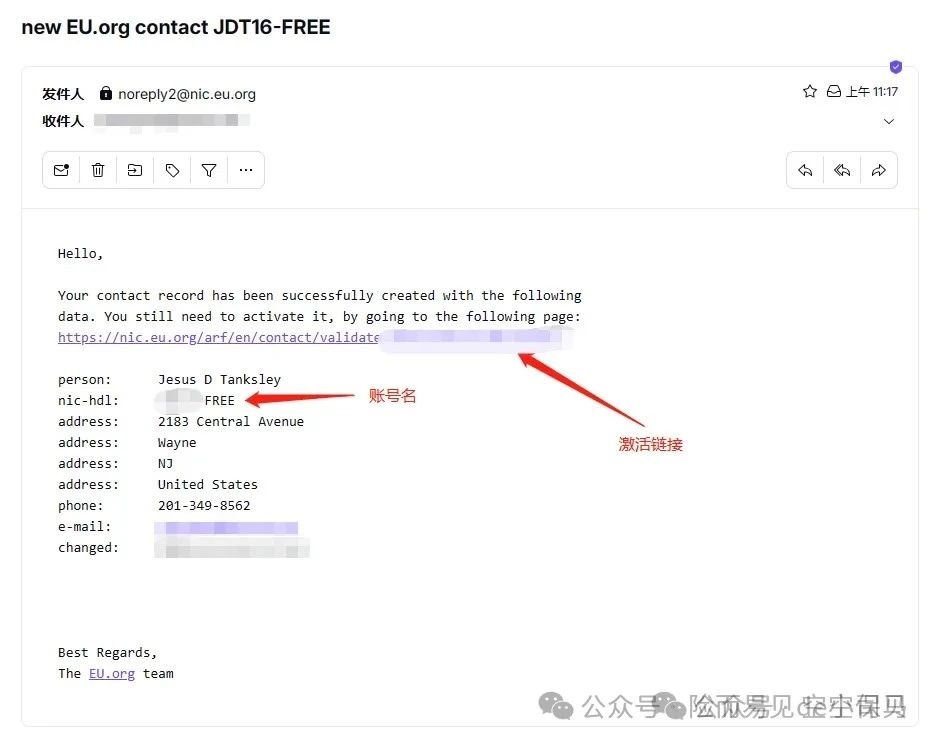Open the EU.org link in signature
938x745 pixels.
coord(112,674)
